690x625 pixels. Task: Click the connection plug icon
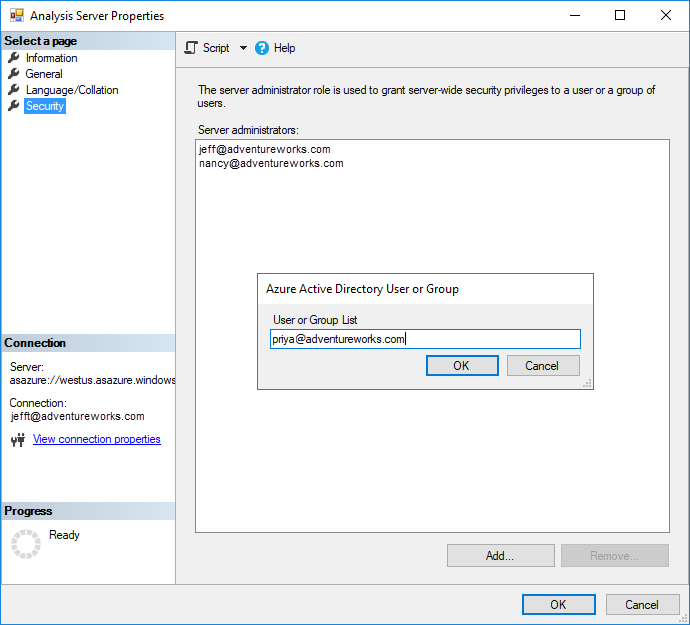click(18, 440)
